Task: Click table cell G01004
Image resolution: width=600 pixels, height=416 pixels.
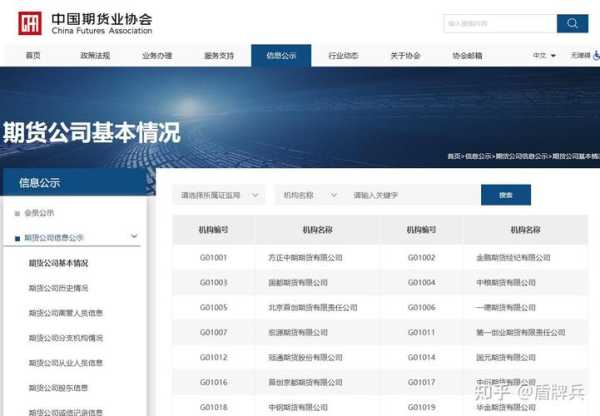Action: coord(421,282)
